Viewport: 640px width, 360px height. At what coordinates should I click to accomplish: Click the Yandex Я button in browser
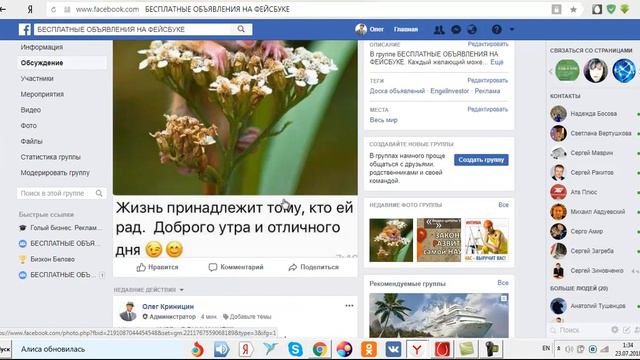pyautogui.click(x=30, y=9)
